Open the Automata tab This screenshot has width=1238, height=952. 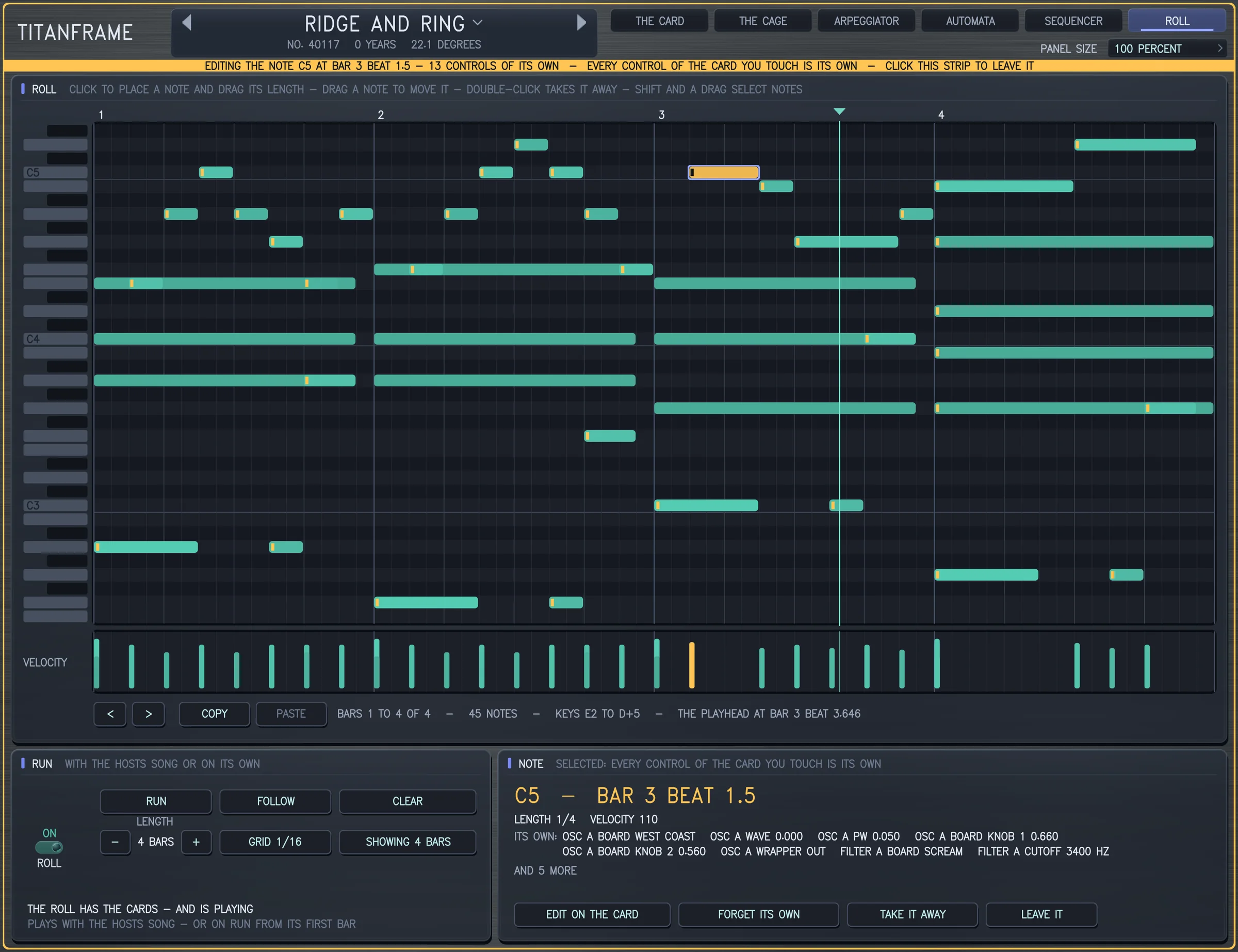tap(969, 21)
